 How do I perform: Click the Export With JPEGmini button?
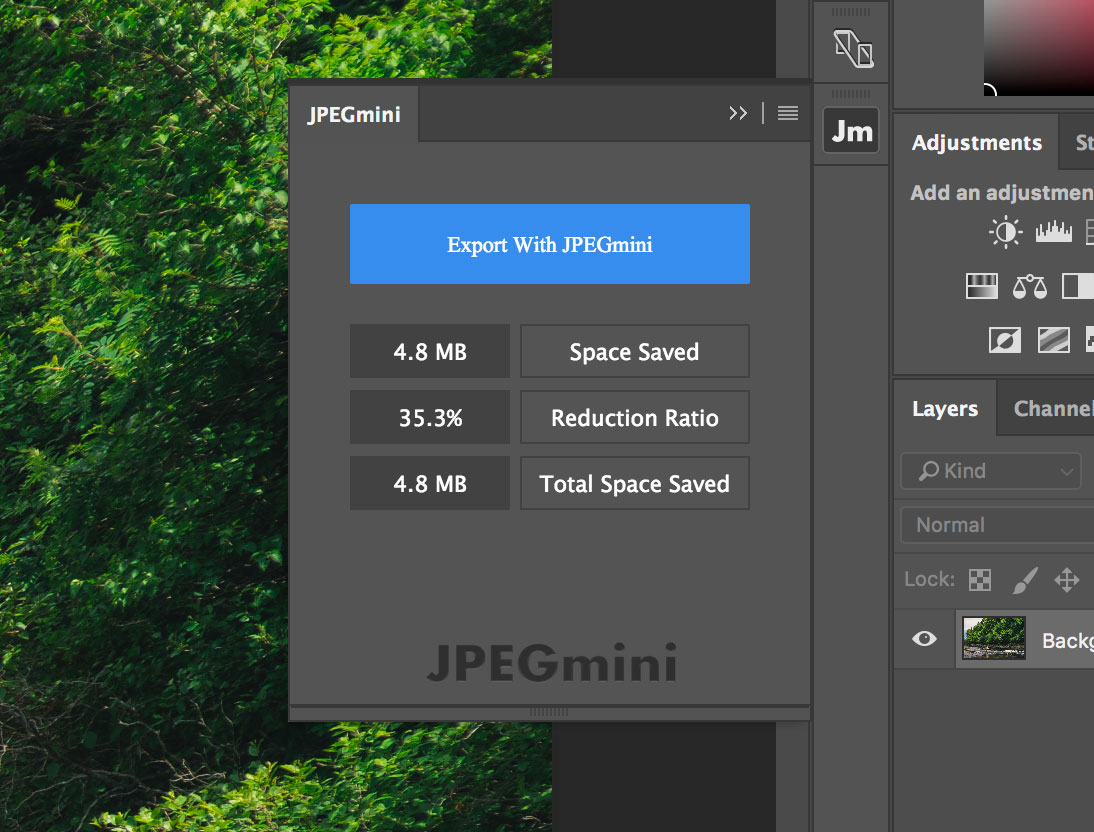(549, 244)
